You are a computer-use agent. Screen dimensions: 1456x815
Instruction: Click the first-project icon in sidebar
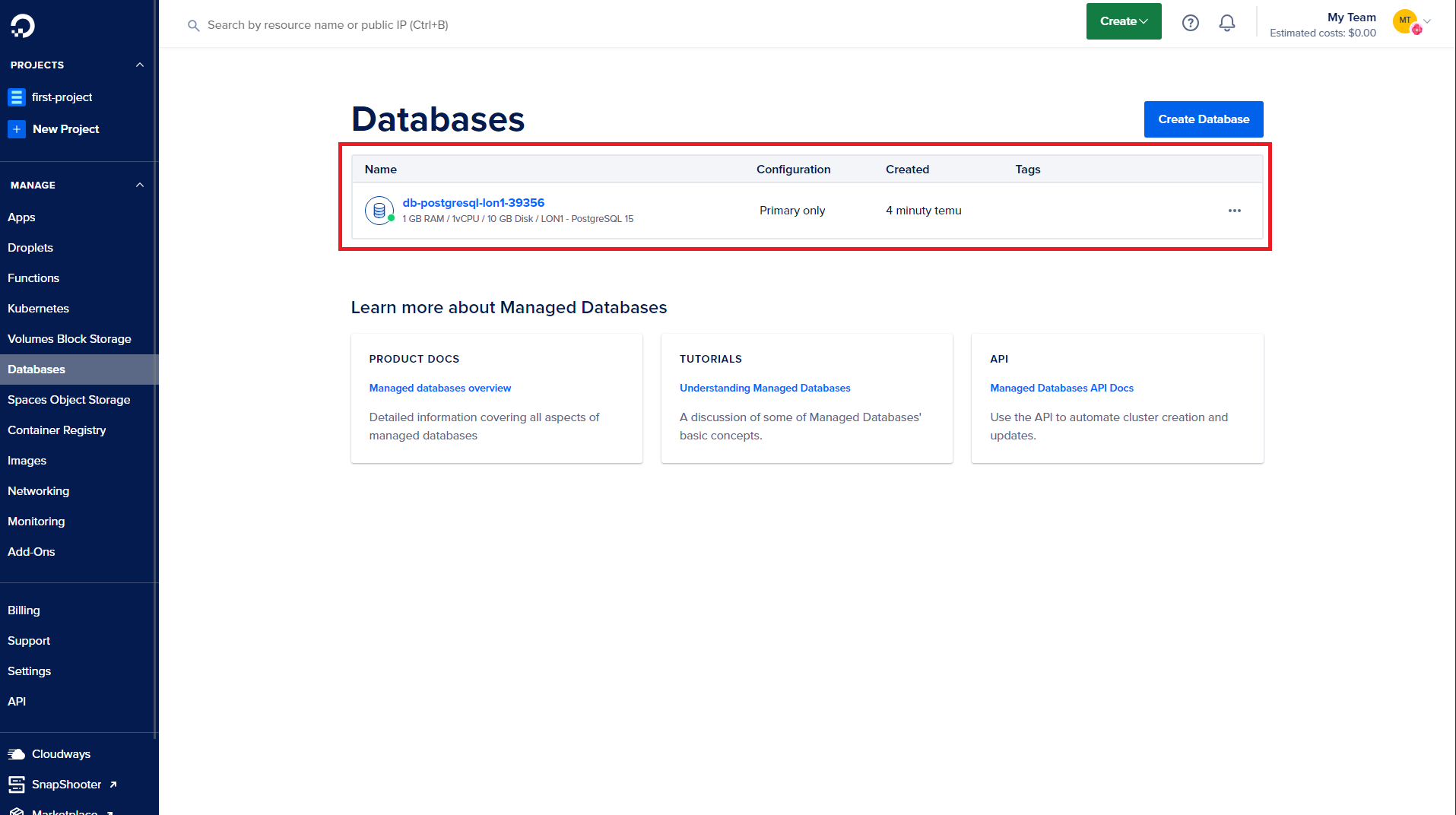point(16,97)
